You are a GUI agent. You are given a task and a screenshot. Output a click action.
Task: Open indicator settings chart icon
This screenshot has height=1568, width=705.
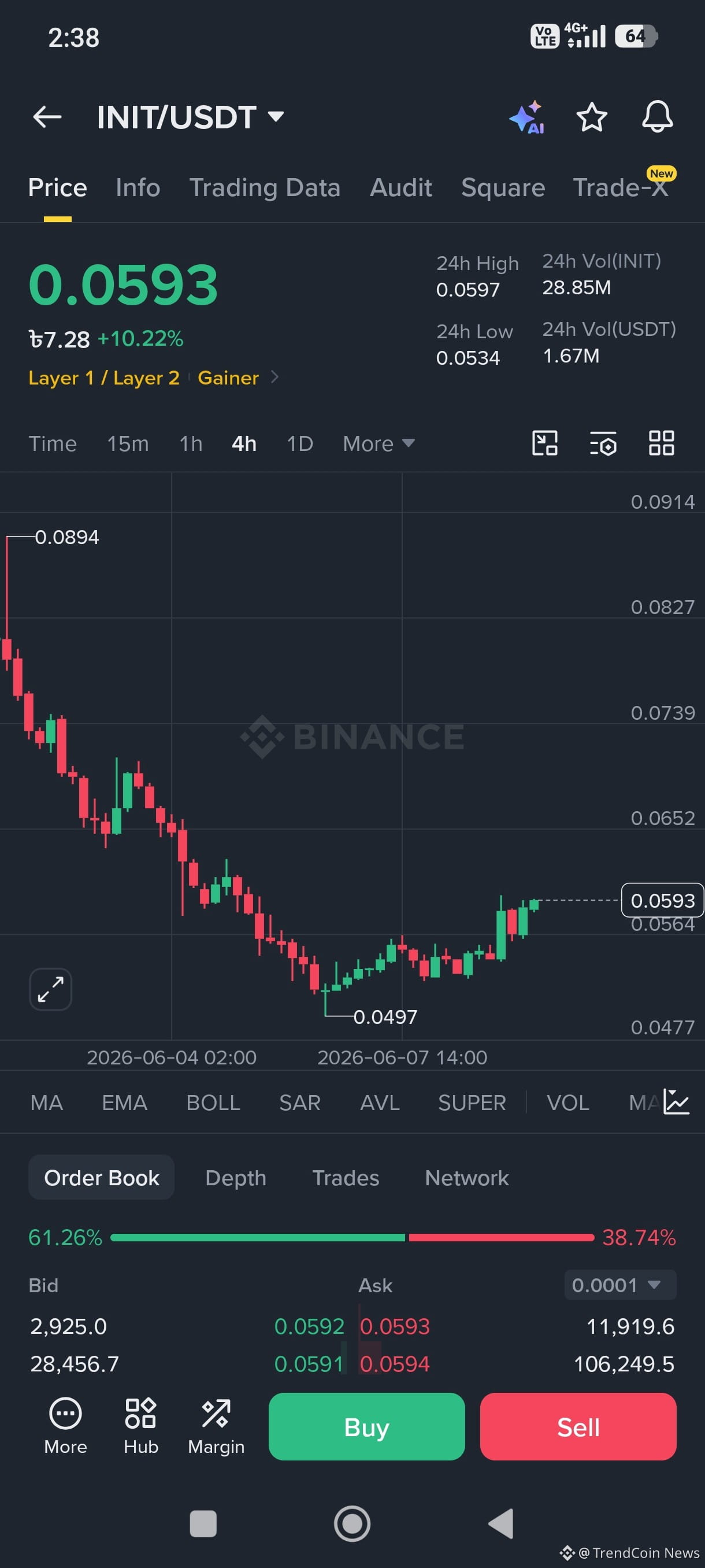(676, 1102)
